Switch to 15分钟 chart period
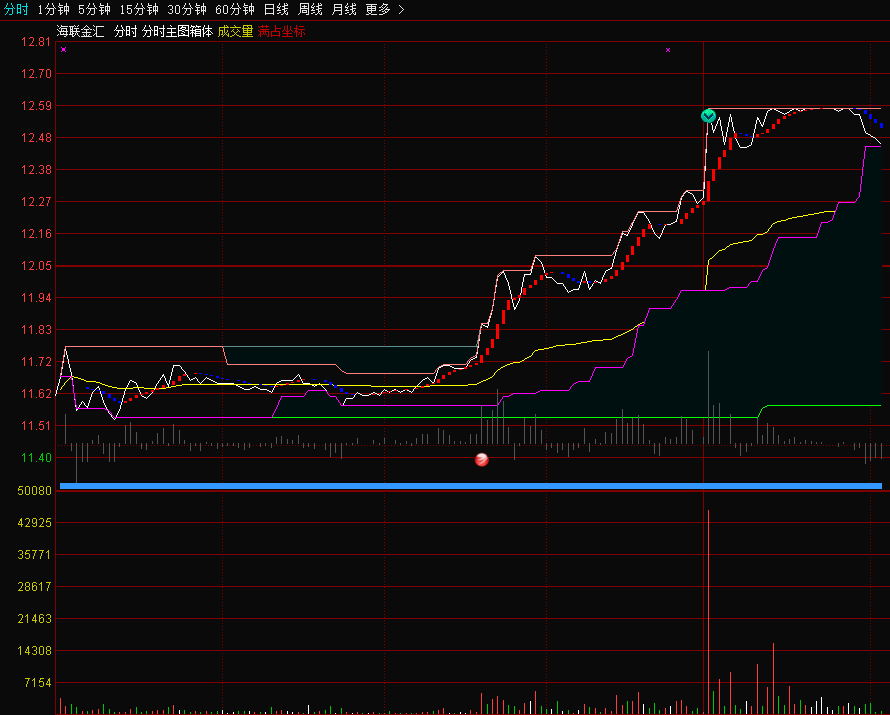This screenshot has width=890, height=715. tap(138, 10)
